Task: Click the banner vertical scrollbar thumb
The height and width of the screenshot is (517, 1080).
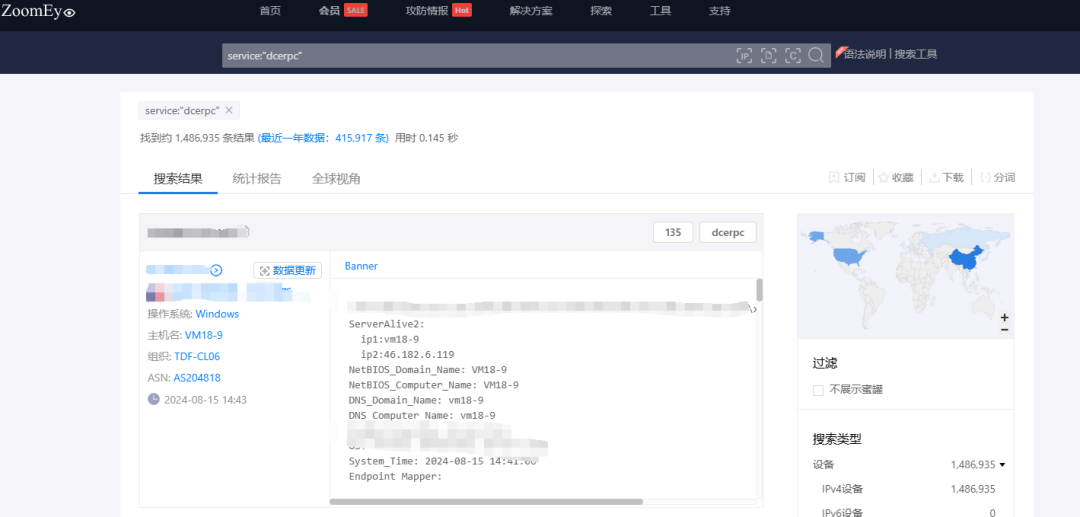Action: tap(760, 290)
